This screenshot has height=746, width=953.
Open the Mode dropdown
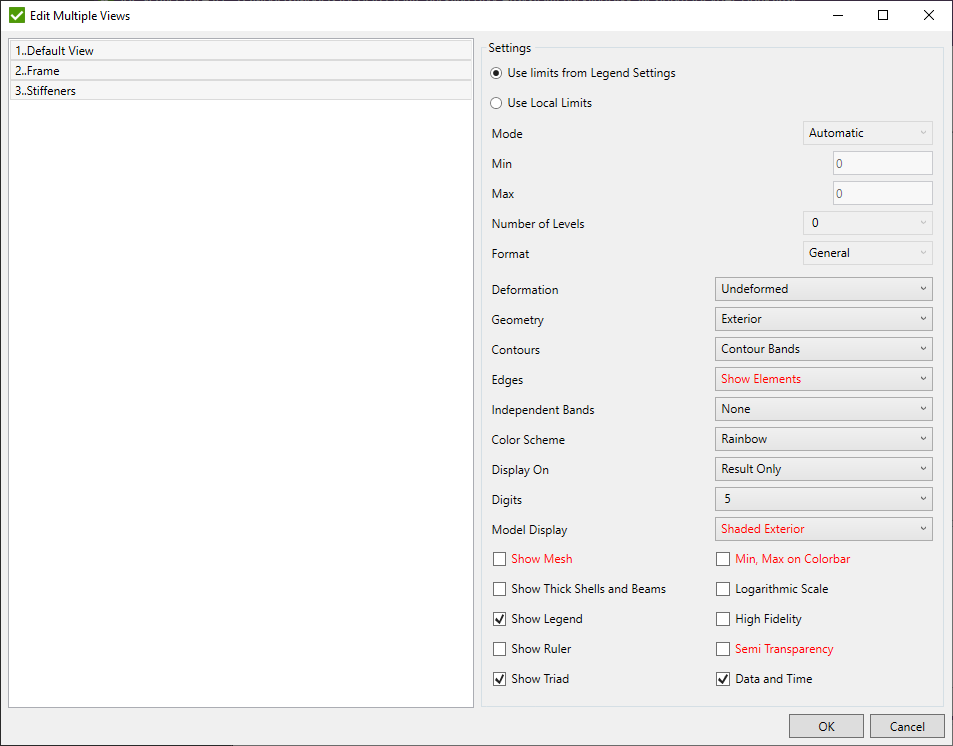[866, 132]
